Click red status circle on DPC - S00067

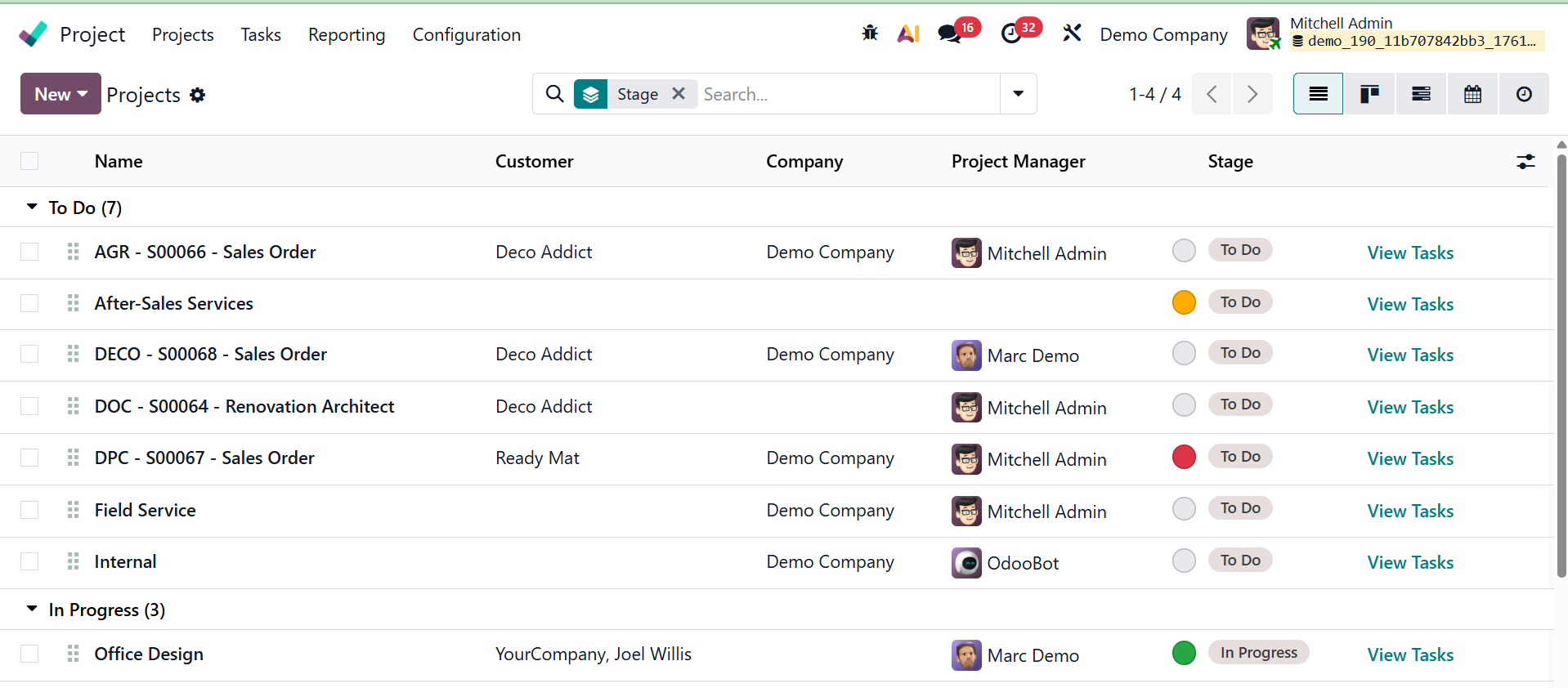click(x=1184, y=457)
